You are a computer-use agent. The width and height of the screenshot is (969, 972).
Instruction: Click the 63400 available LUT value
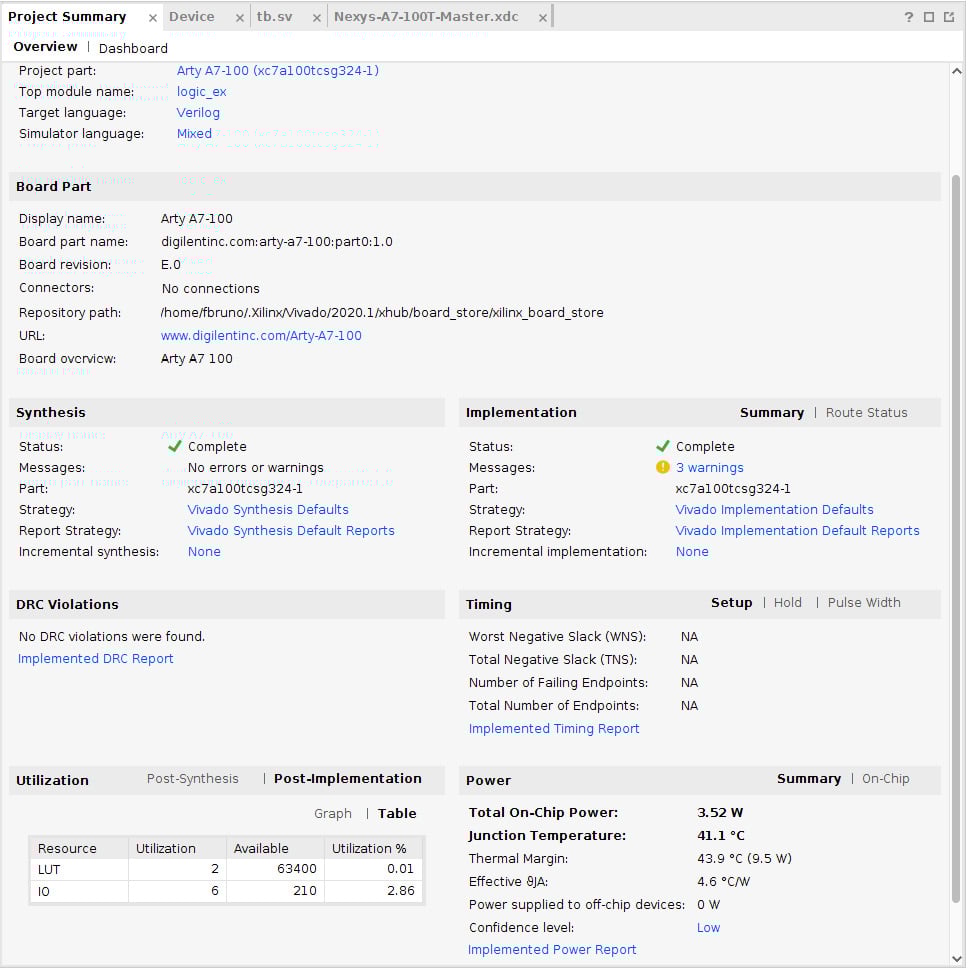coord(296,870)
